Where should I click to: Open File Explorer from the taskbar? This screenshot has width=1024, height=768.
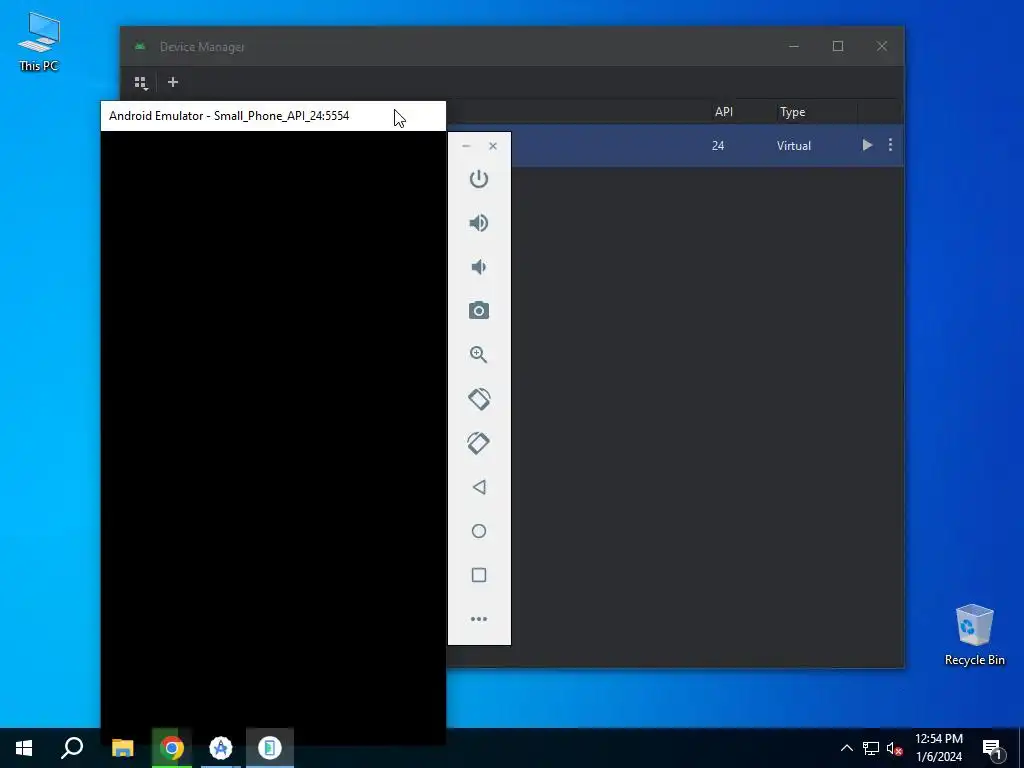(x=122, y=748)
